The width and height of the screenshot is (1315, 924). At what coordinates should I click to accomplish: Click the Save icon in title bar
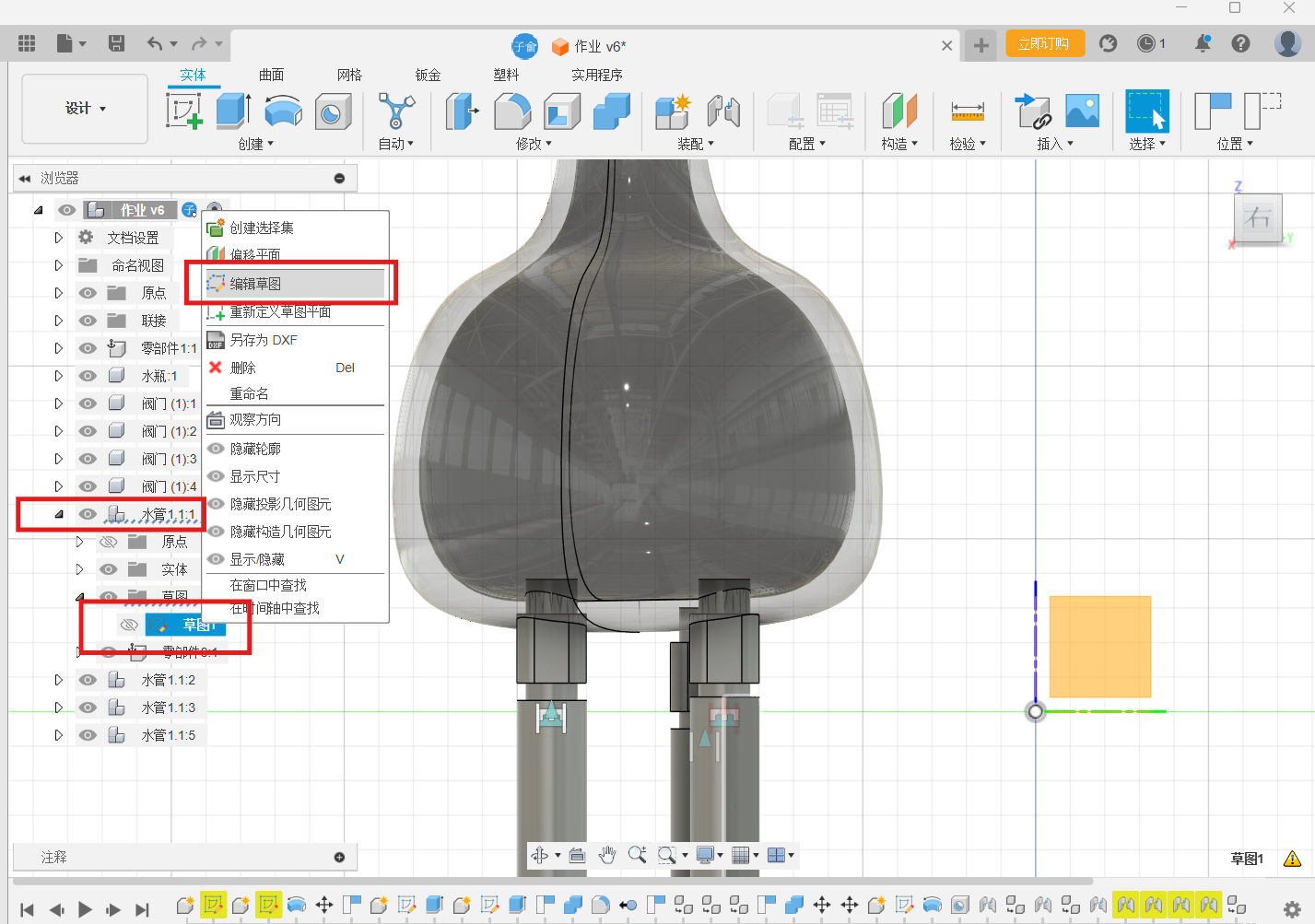point(116,43)
